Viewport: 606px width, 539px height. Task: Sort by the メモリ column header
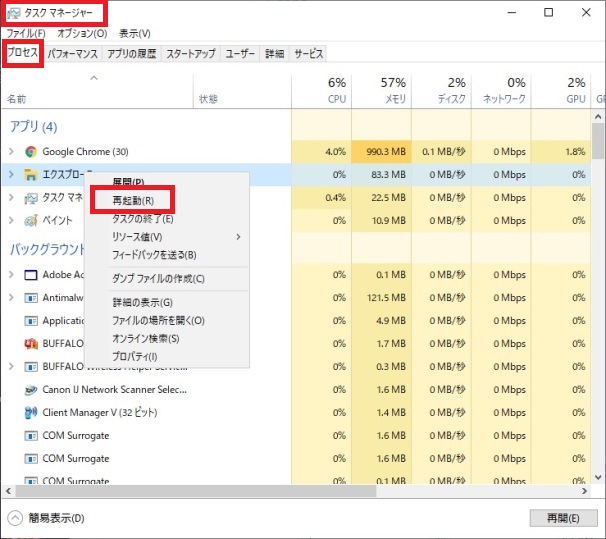point(381,91)
